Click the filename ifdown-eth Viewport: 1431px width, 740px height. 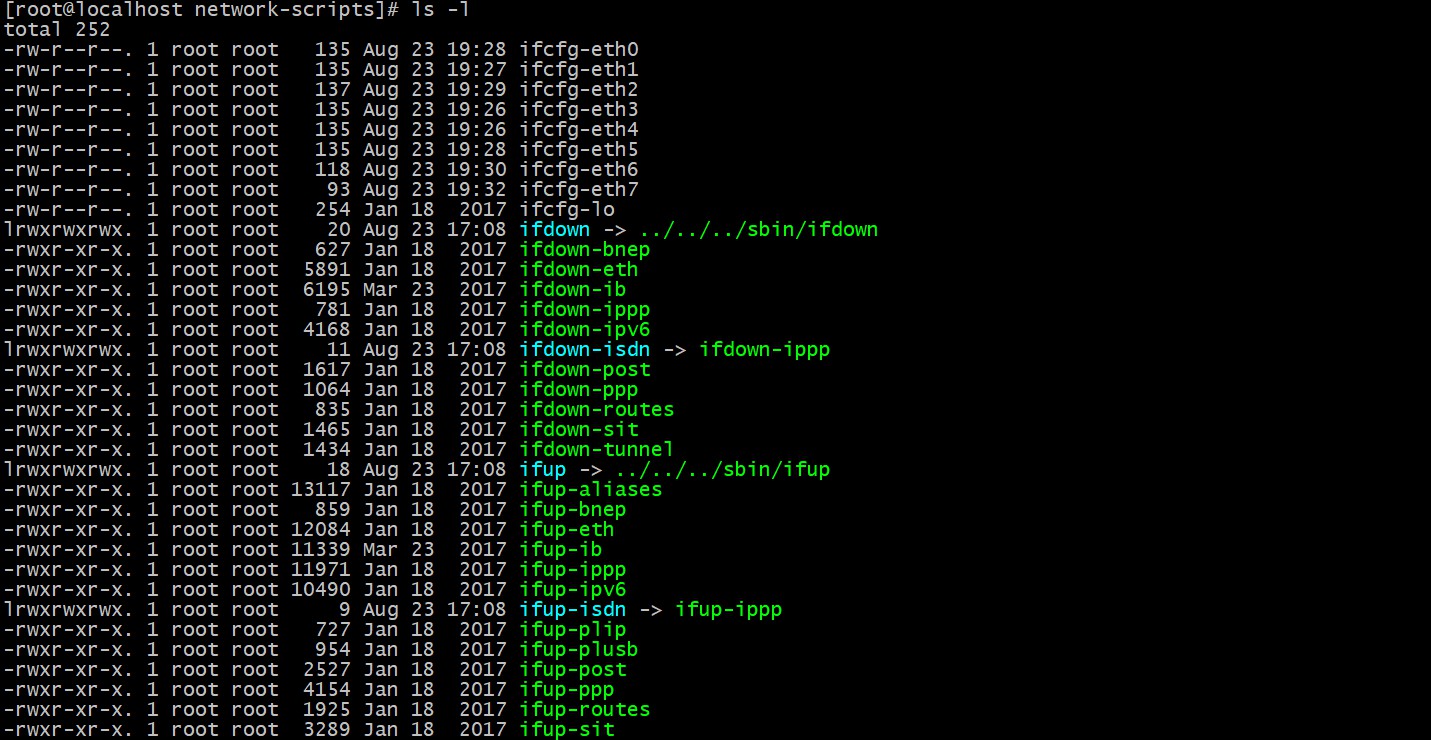[579, 270]
